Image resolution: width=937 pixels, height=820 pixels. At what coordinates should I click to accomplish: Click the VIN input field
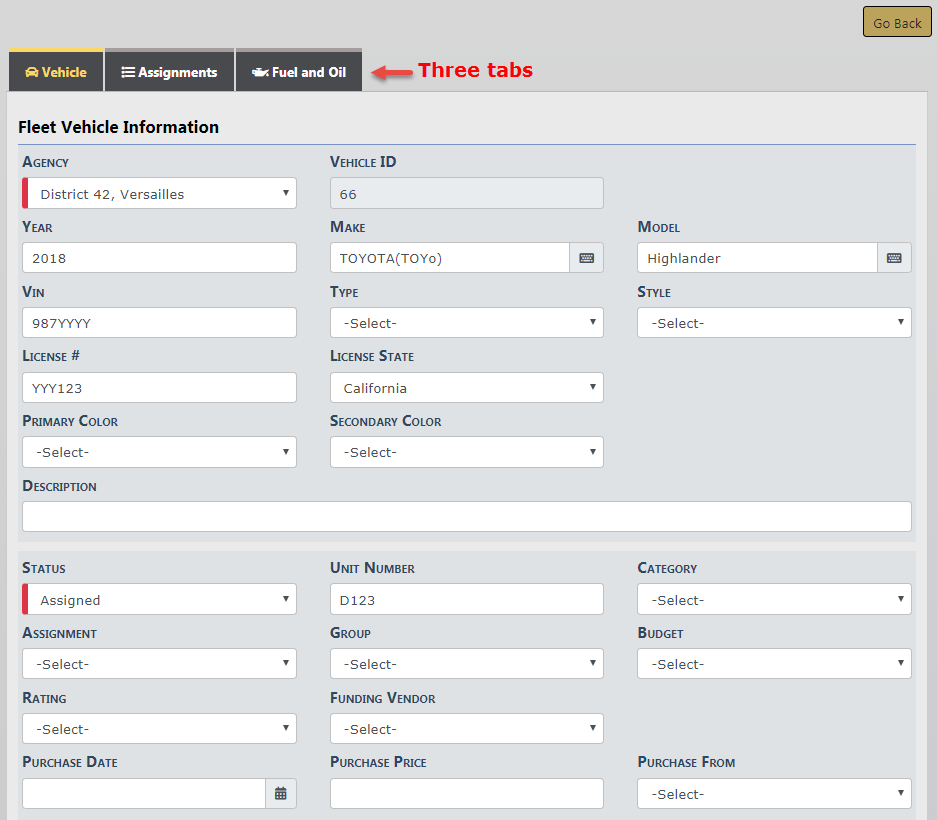click(x=159, y=323)
